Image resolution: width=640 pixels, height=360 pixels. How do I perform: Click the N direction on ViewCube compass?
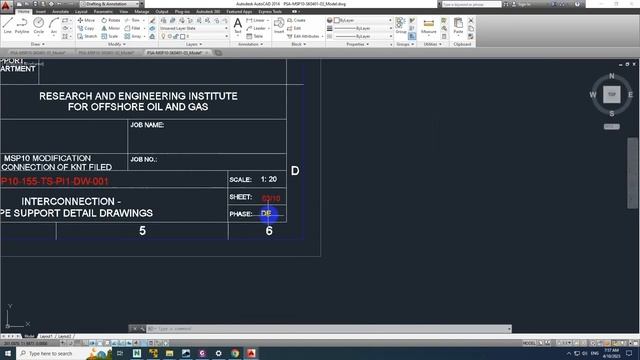pyautogui.click(x=611, y=76)
